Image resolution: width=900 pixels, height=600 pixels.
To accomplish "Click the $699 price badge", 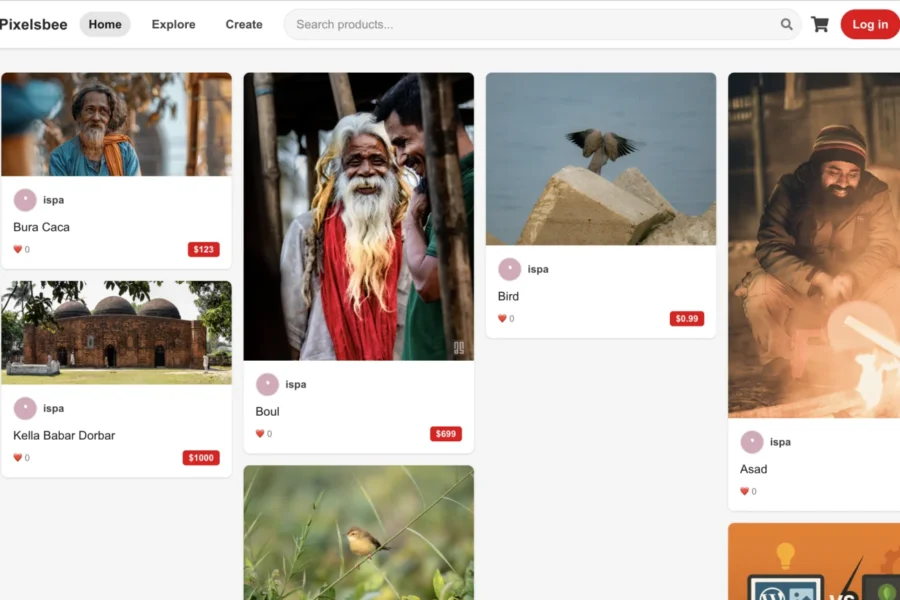I will coord(446,433).
